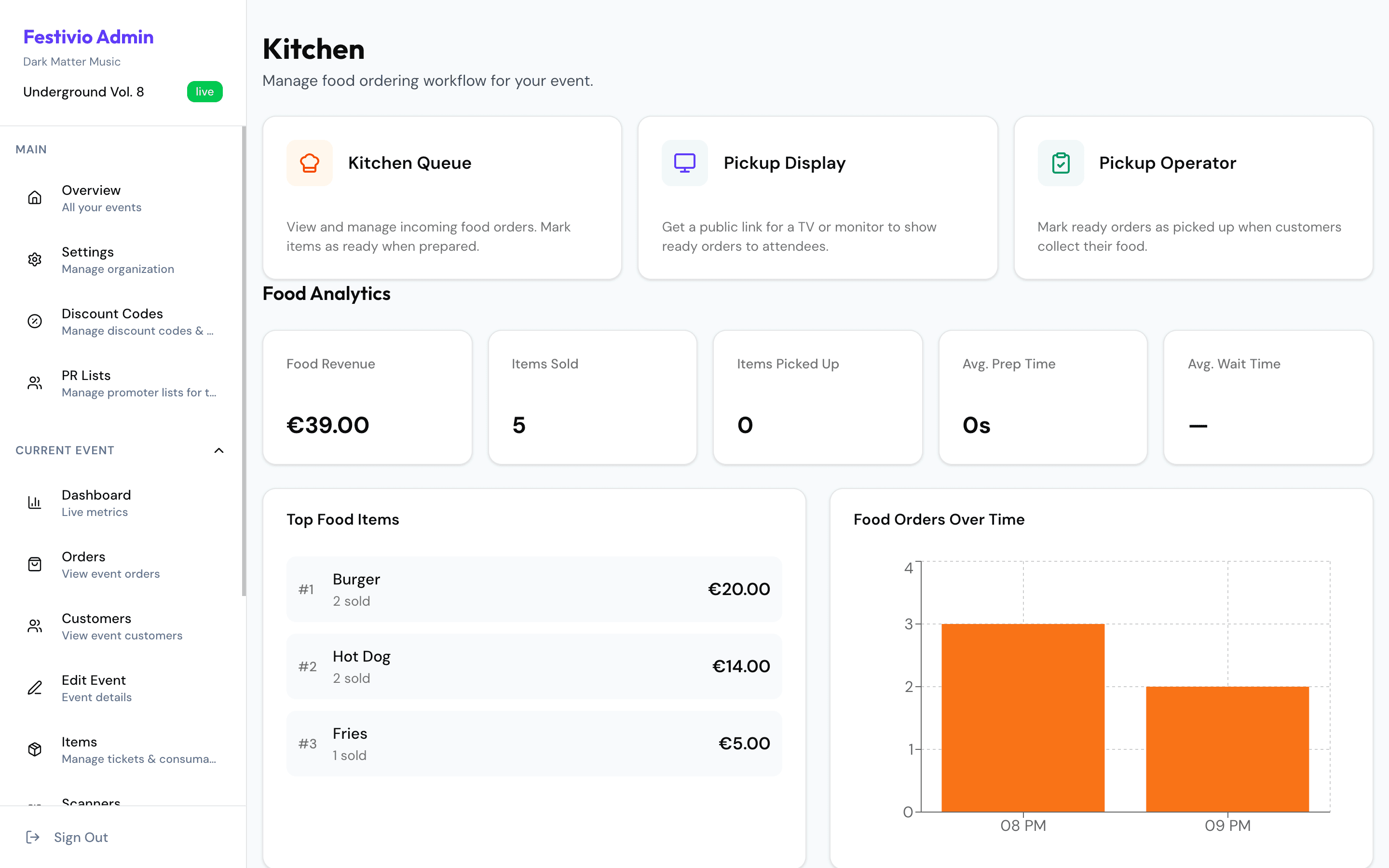Click the live status badge
The width and height of the screenshot is (1389, 868).
click(204, 91)
